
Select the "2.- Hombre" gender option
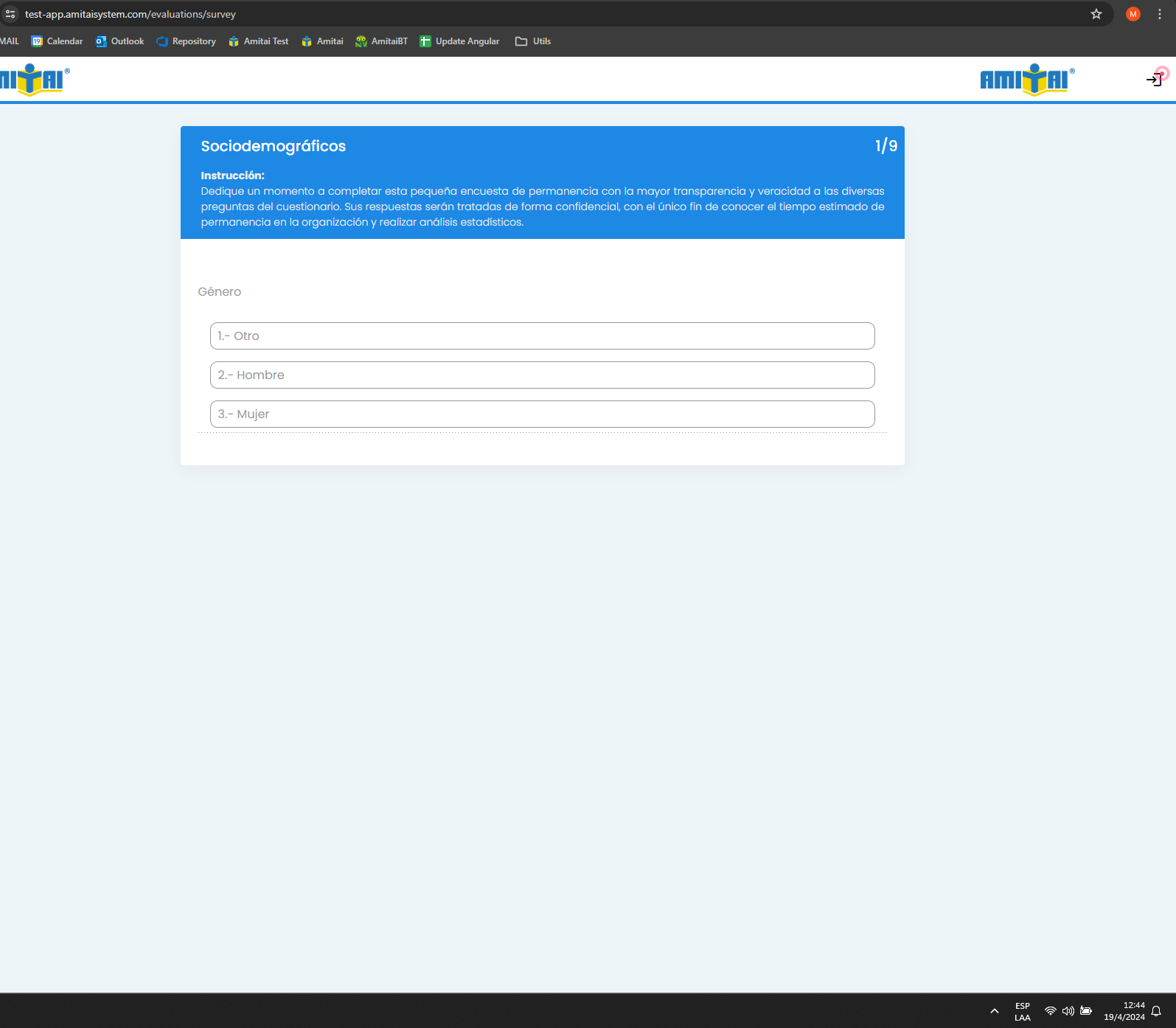tap(542, 375)
